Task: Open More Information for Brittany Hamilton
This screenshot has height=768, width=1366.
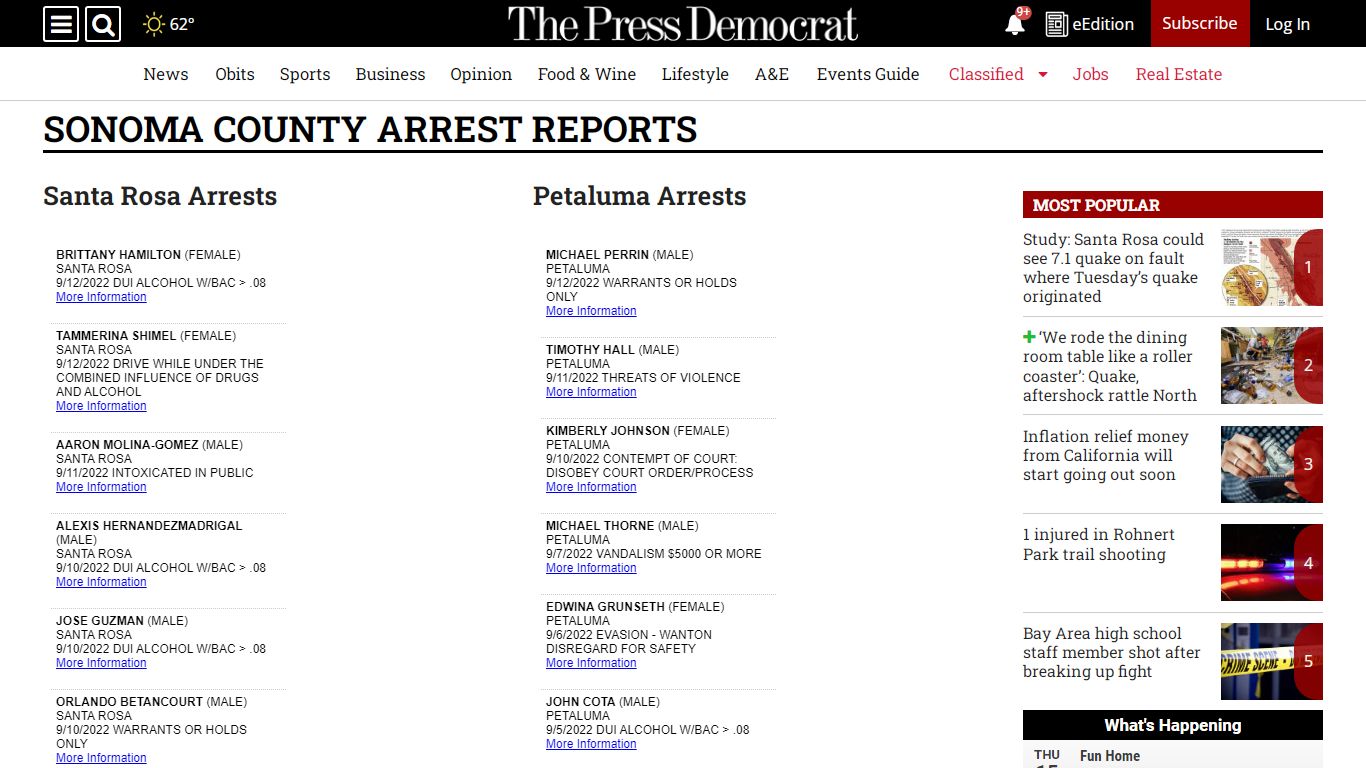Action: [x=101, y=297]
